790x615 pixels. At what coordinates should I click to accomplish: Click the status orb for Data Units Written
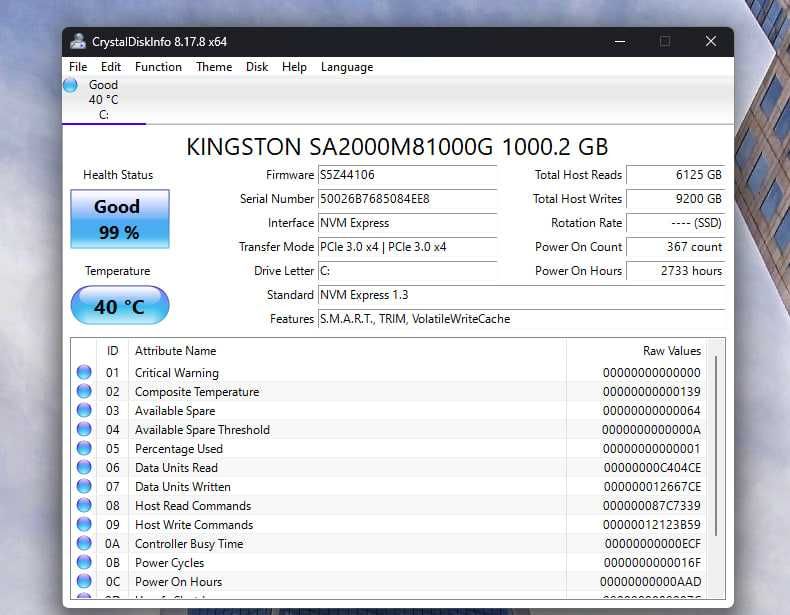point(84,487)
